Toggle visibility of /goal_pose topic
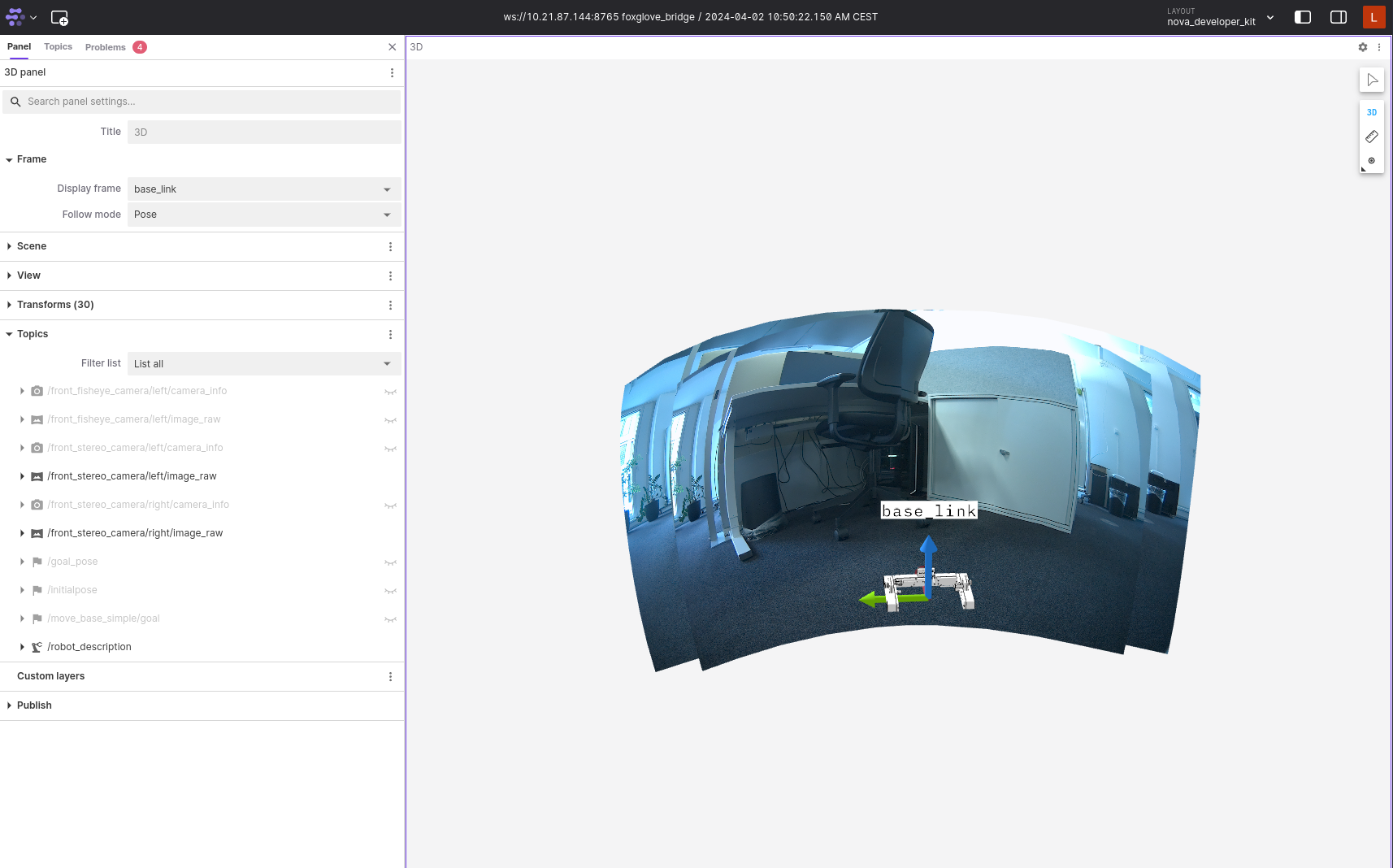This screenshot has width=1393, height=868. point(390,562)
